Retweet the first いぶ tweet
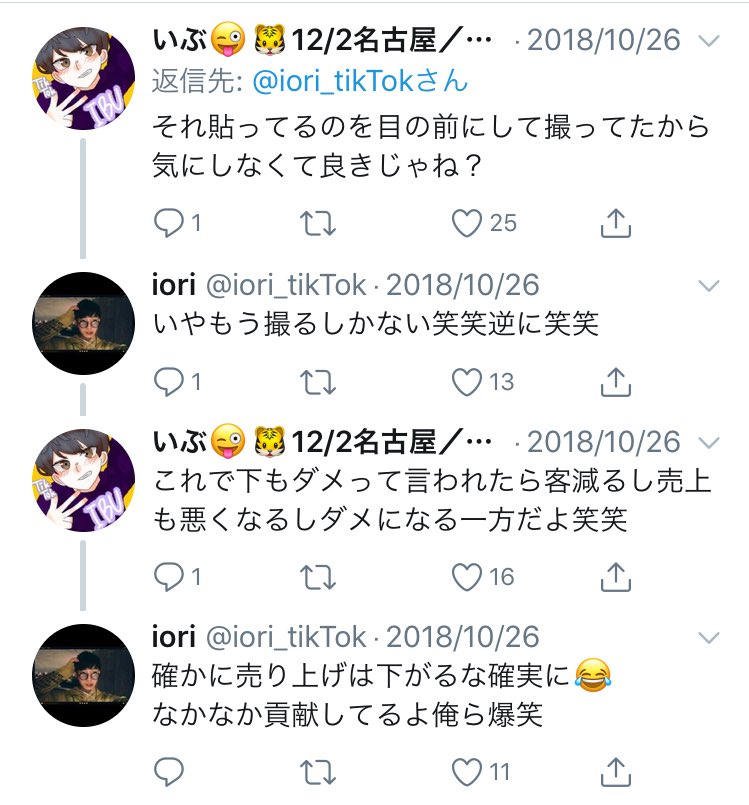749x805 pixels. [x=318, y=222]
